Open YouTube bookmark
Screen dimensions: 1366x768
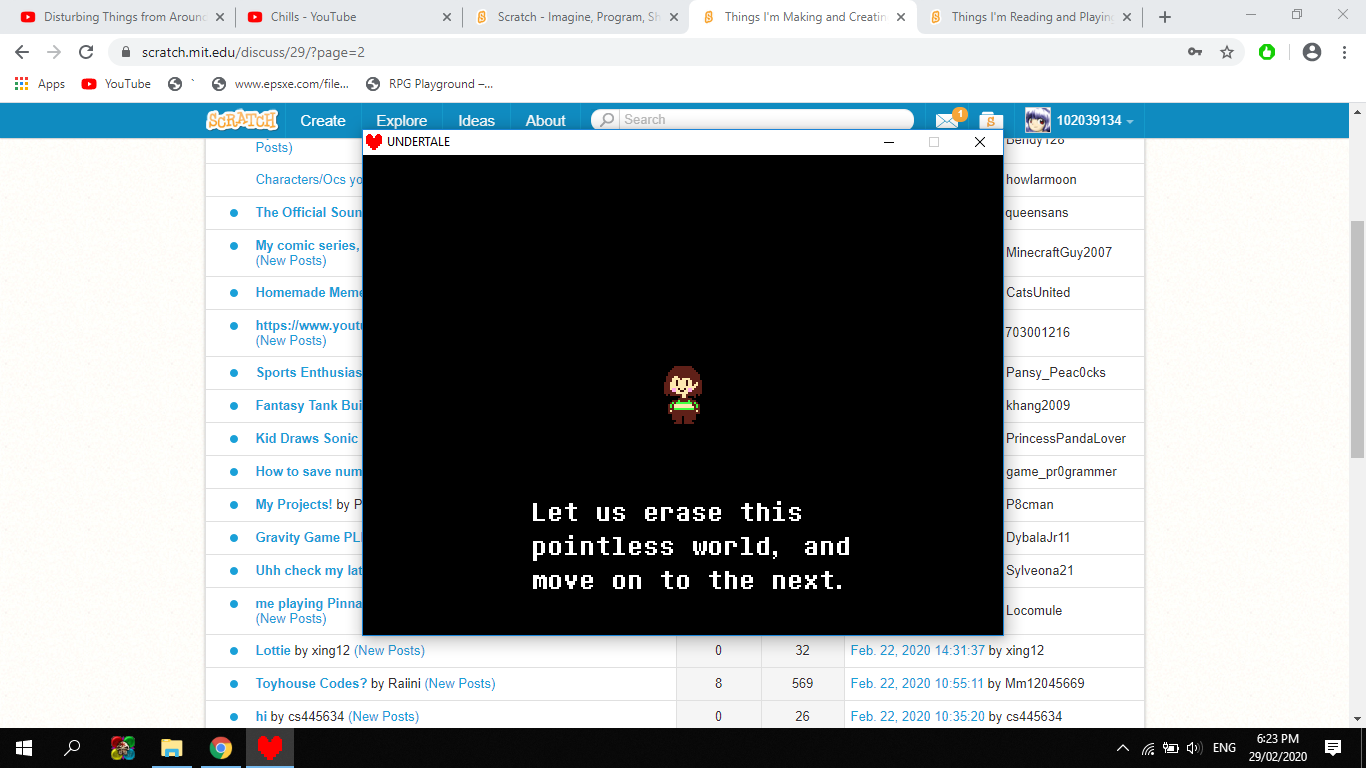coord(116,84)
